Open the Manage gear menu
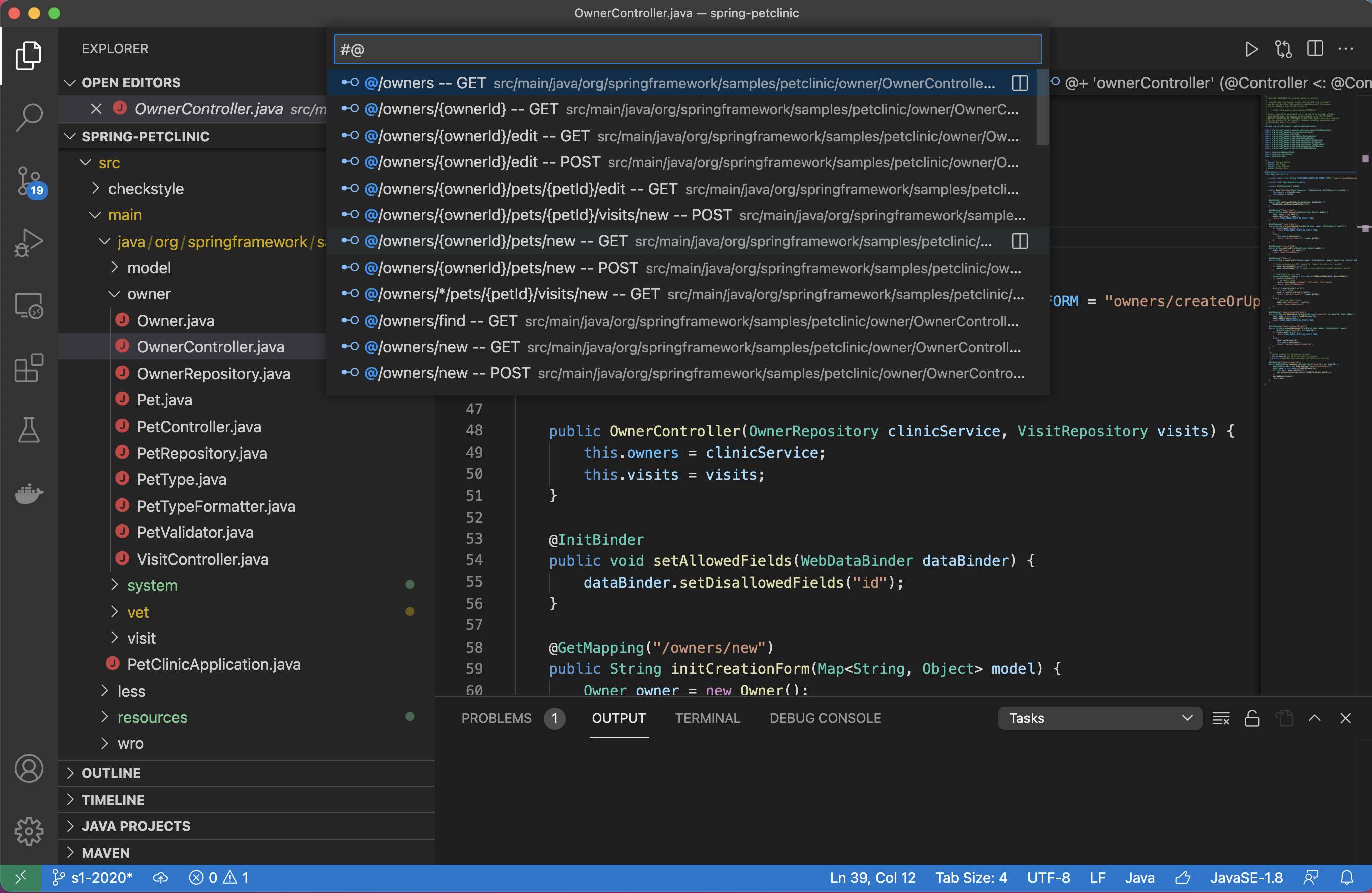Image resolution: width=1372 pixels, height=893 pixels. [28, 831]
